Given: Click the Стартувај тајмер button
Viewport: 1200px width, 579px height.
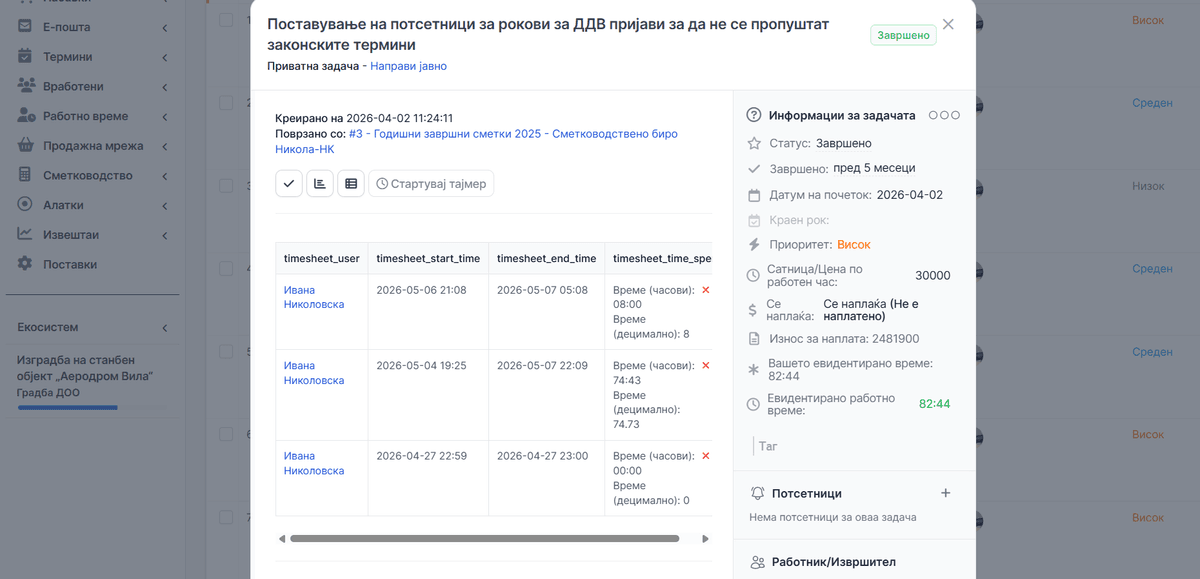Looking at the screenshot, I should point(431,184).
